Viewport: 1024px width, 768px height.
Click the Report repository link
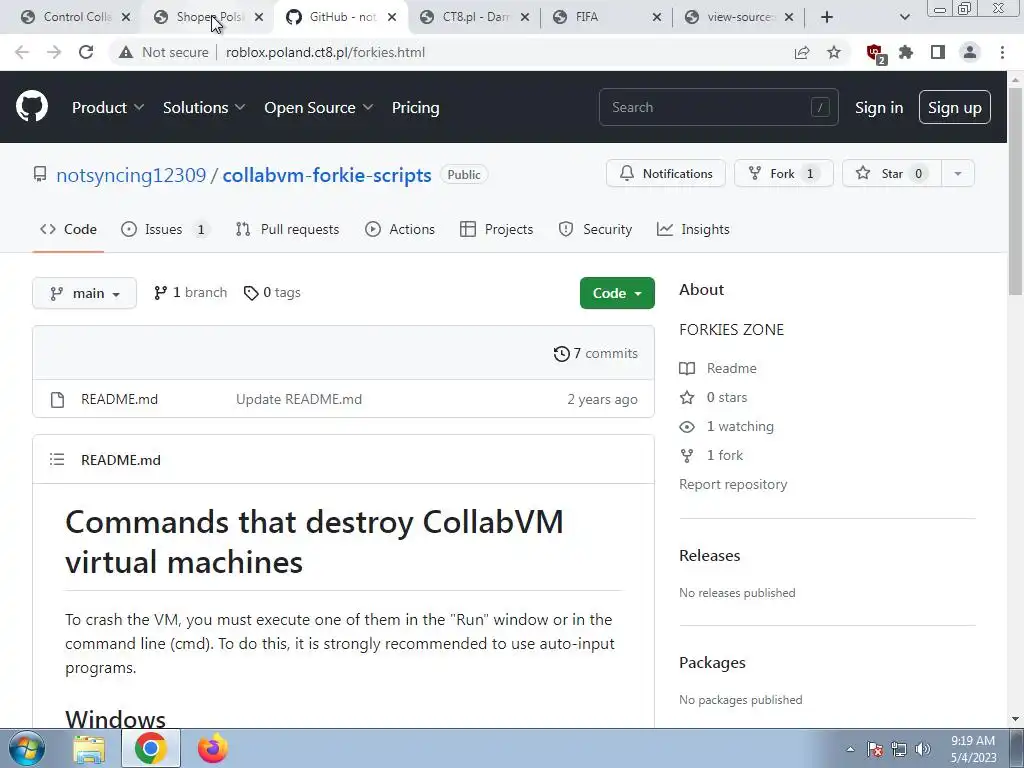[x=733, y=485]
